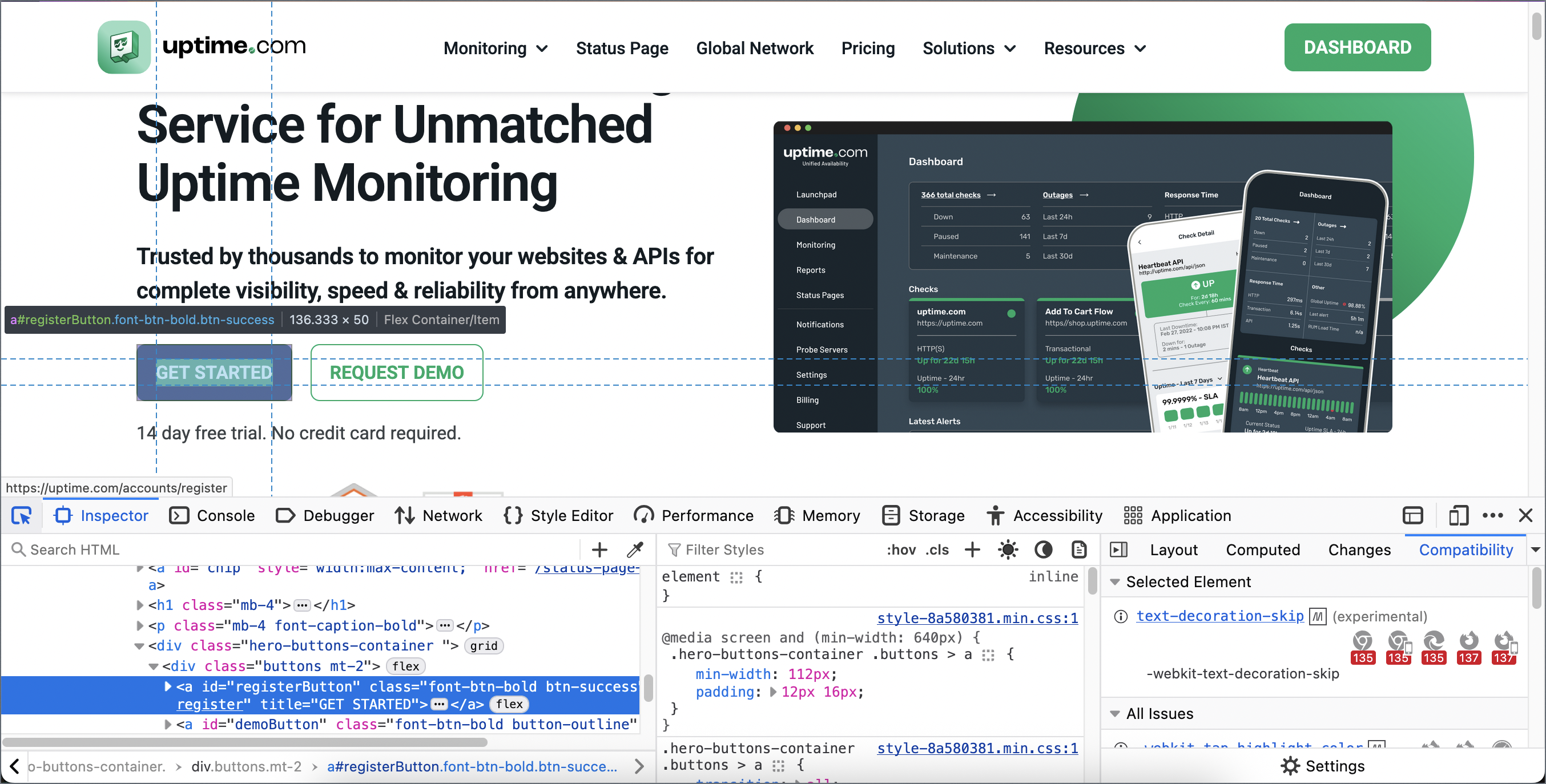The image size is (1546, 784).
Task: Click the first Firefox 137 browser icon
Action: tap(1468, 646)
